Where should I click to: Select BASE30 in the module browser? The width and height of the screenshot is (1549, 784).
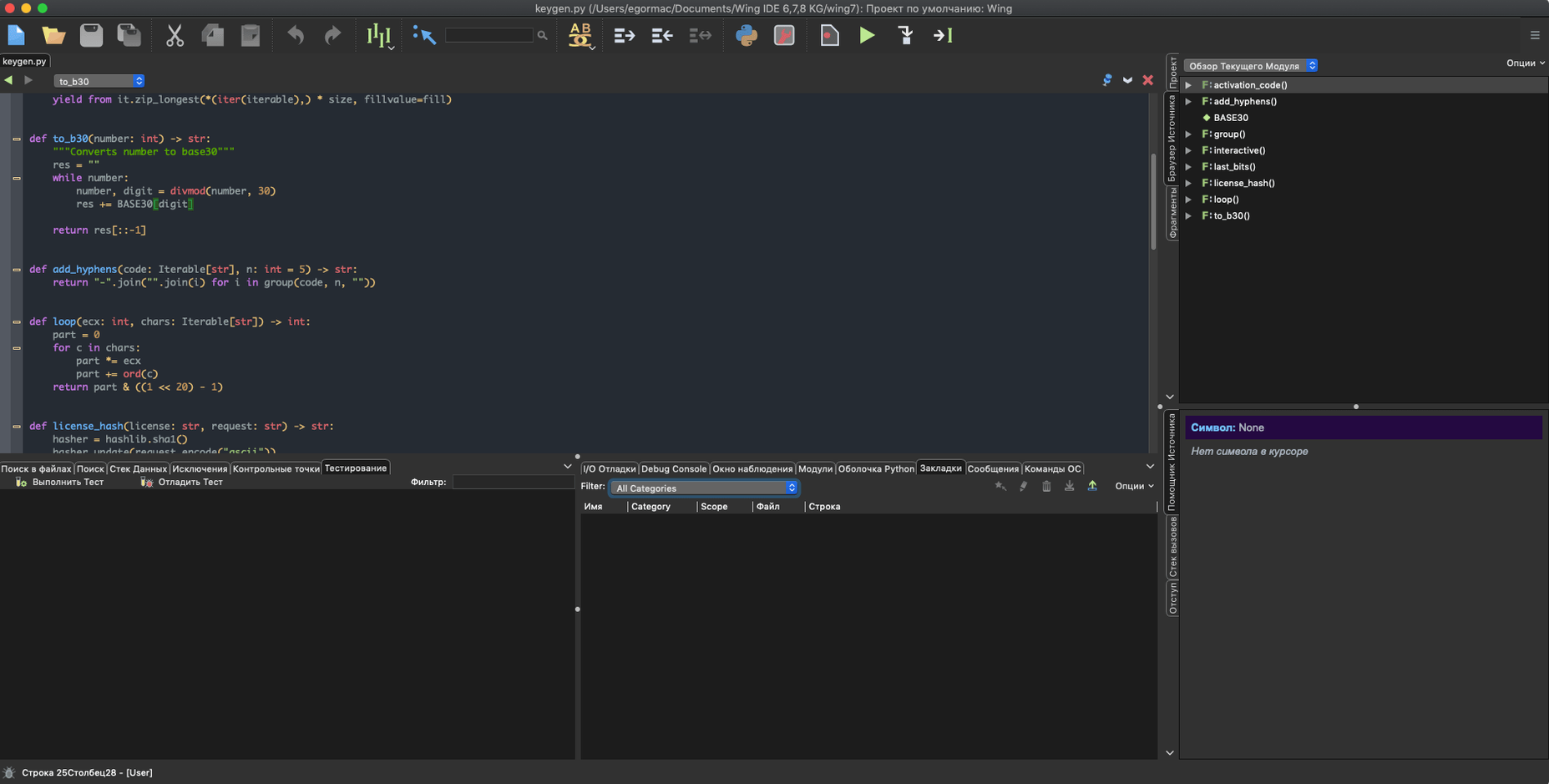1231,118
